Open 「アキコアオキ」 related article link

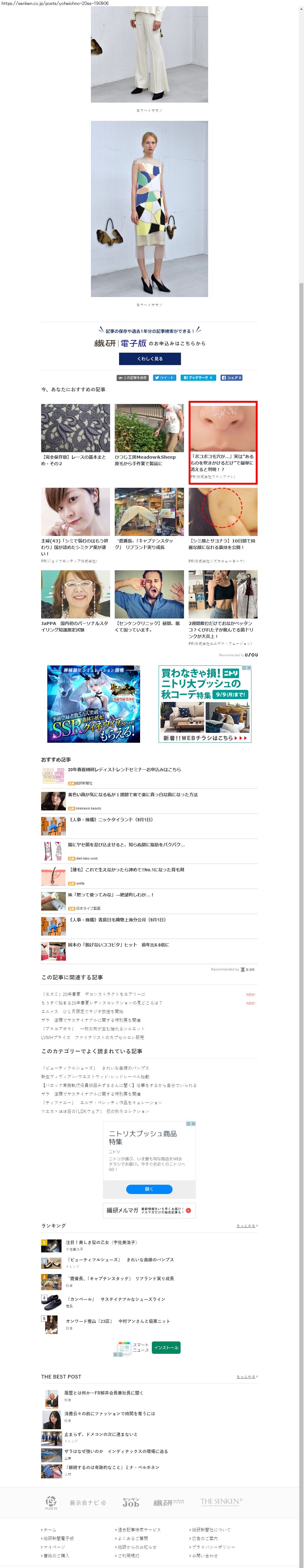tap(93, 1028)
